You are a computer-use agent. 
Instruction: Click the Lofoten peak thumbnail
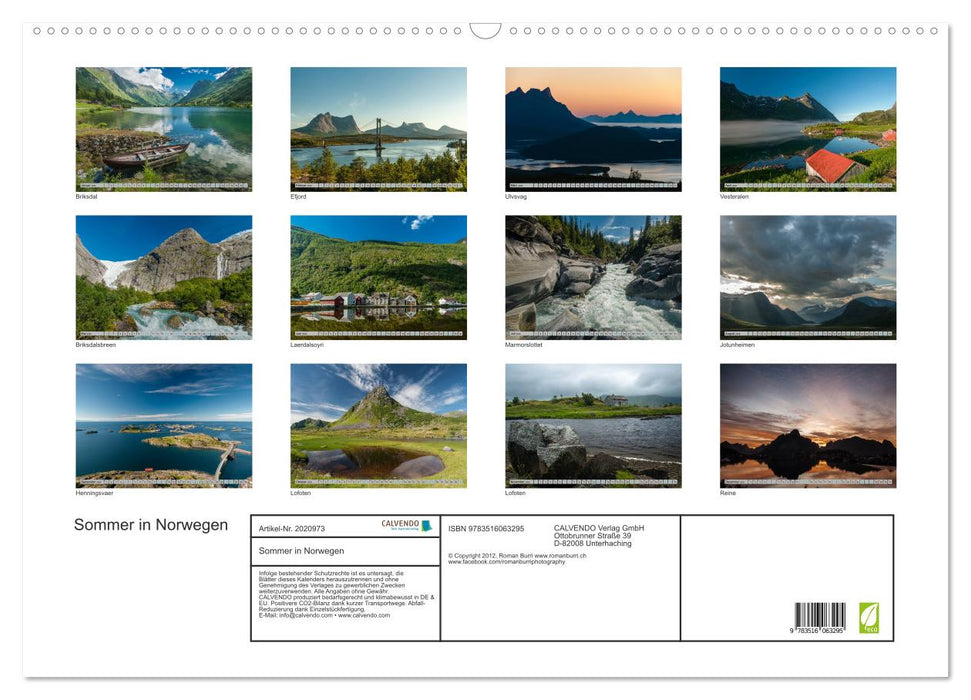pyautogui.click(x=378, y=424)
